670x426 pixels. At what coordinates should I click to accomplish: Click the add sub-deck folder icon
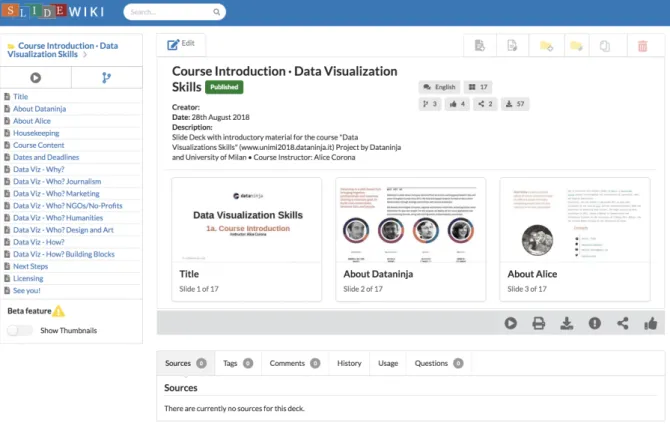click(x=546, y=45)
